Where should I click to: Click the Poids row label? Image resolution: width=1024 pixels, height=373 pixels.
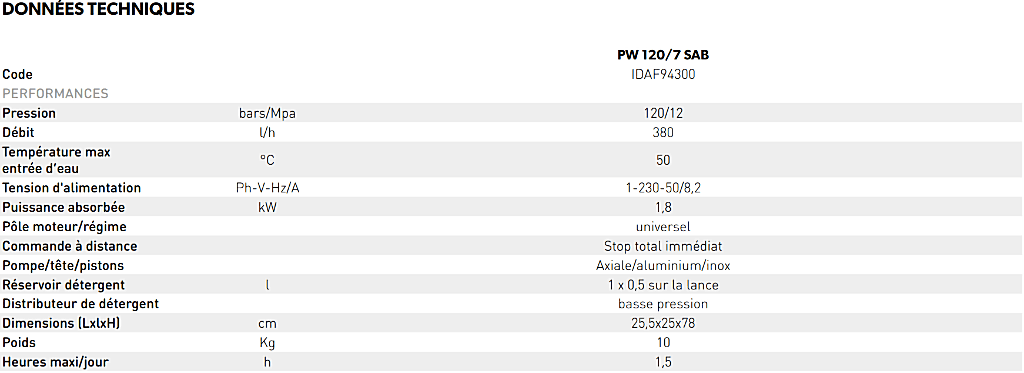point(19,342)
